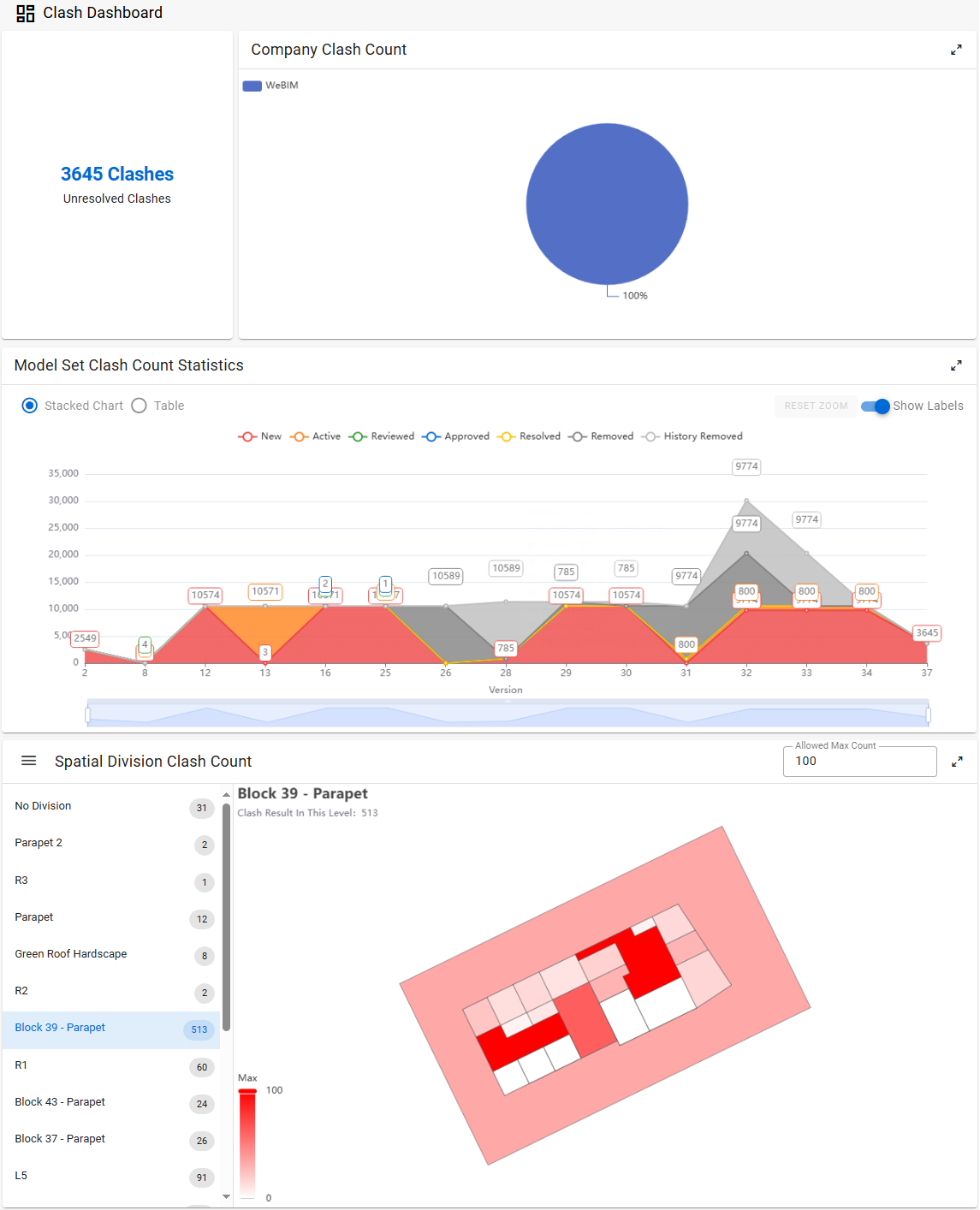Select the R2 division

click(111, 991)
